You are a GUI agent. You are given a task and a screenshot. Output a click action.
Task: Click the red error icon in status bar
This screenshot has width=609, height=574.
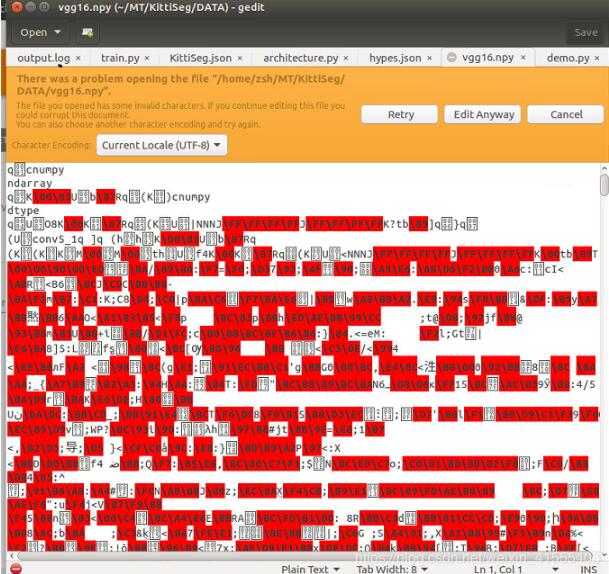pyautogui.click(x=16, y=568)
